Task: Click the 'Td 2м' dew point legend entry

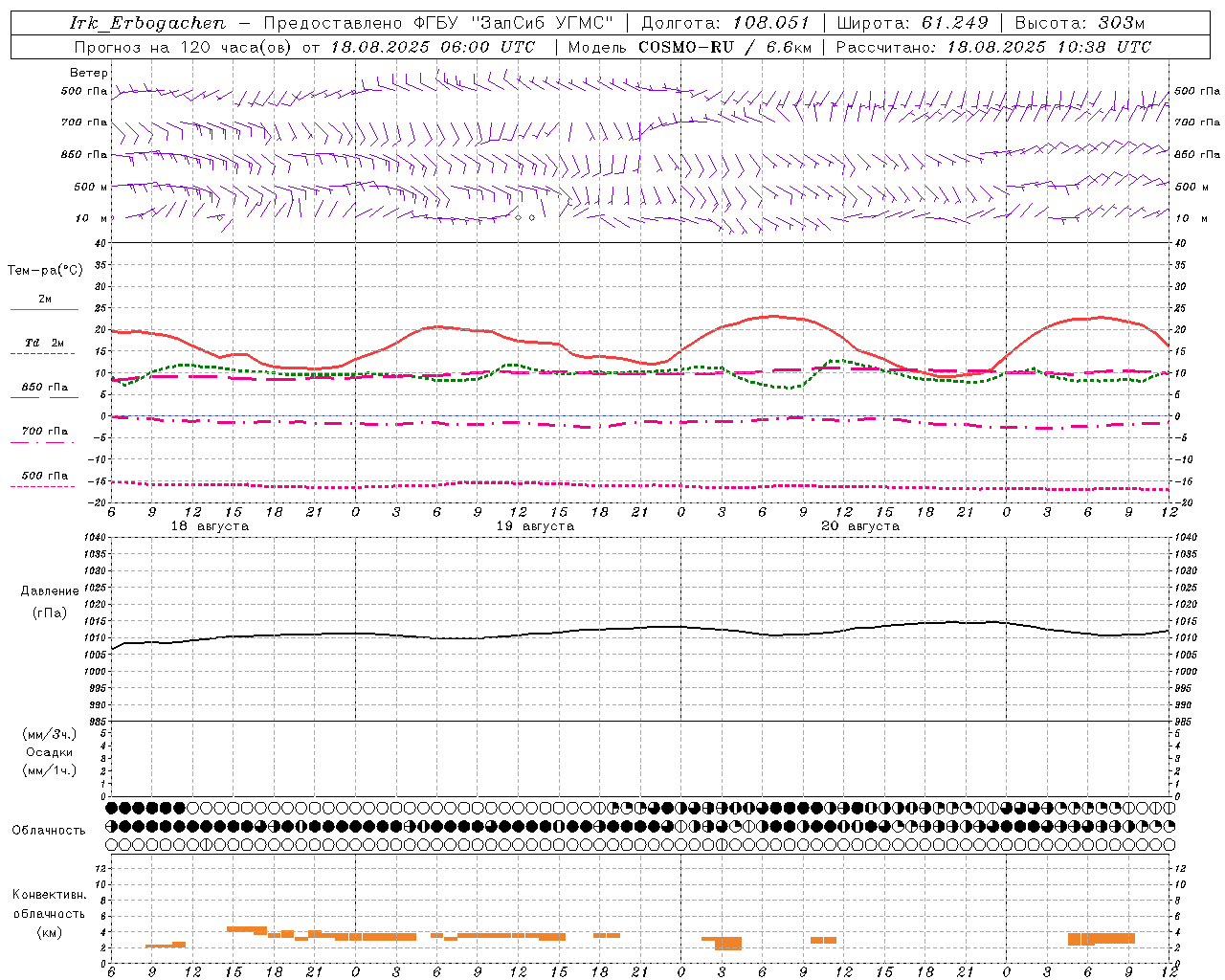Action: 44,343
